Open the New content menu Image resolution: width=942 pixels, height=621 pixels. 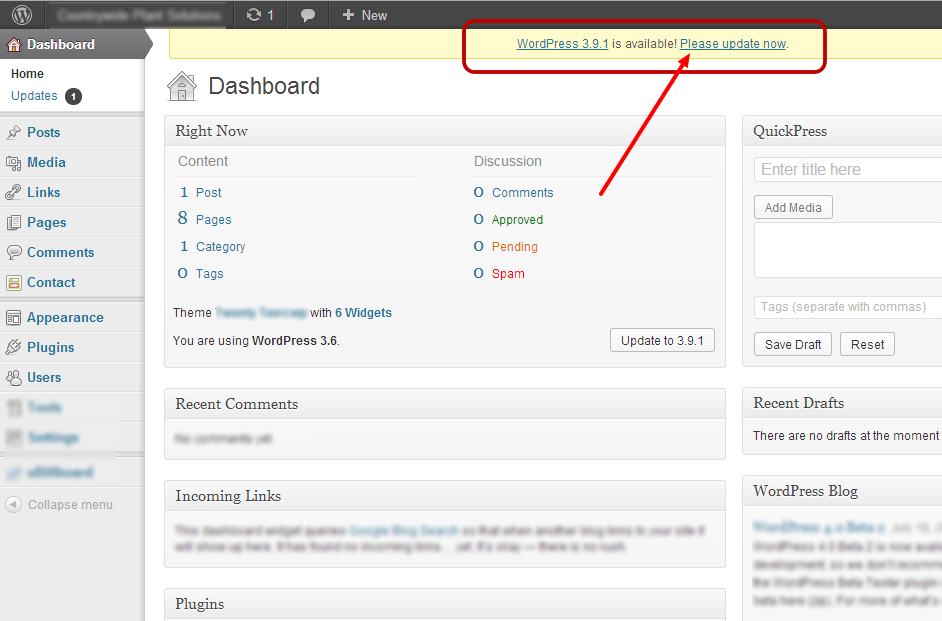[x=365, y=15]
